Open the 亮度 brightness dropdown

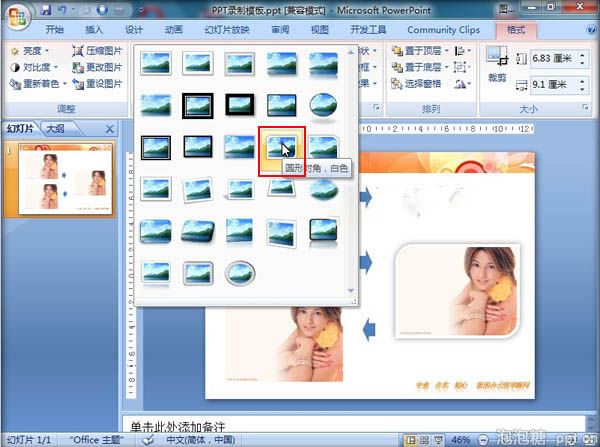30,51
